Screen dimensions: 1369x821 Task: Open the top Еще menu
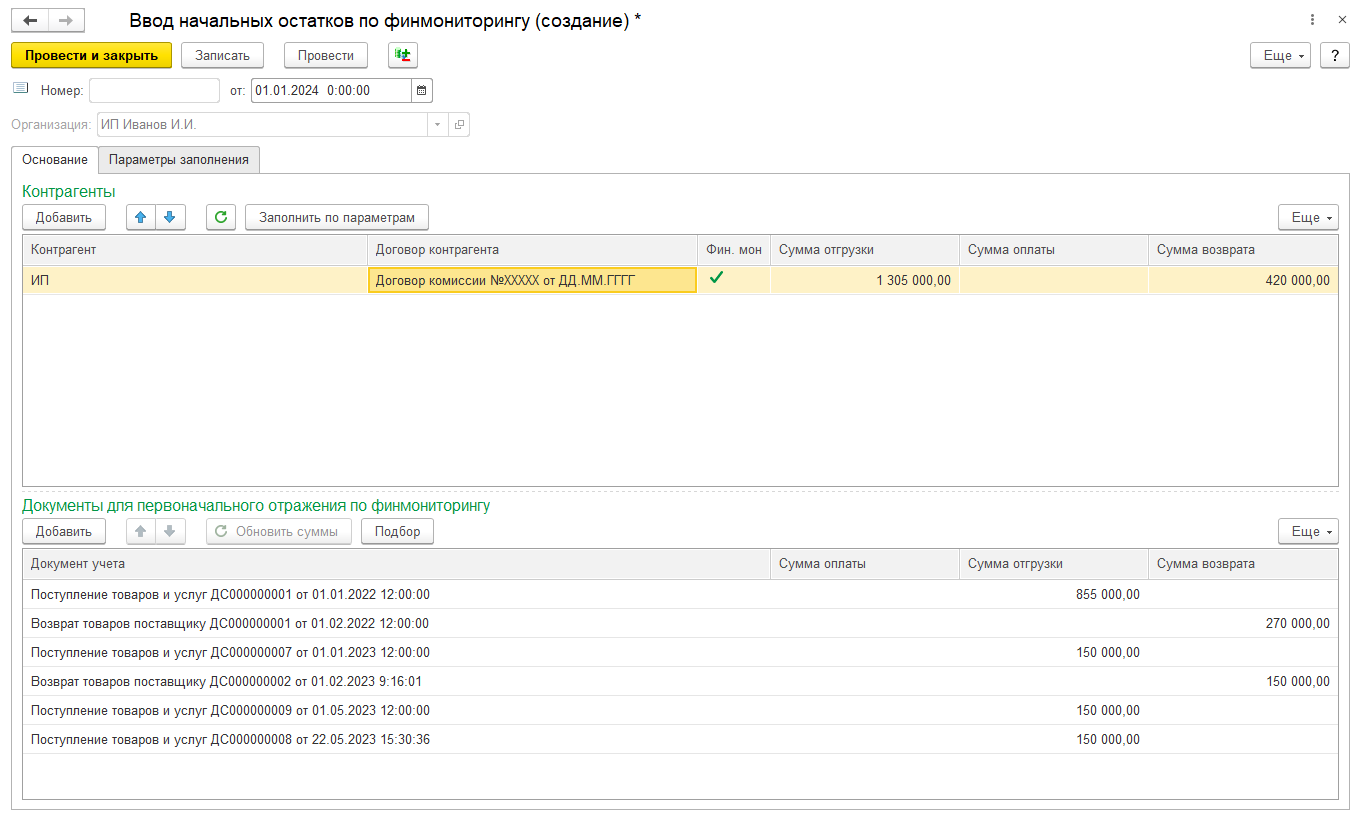point(1280,56)
